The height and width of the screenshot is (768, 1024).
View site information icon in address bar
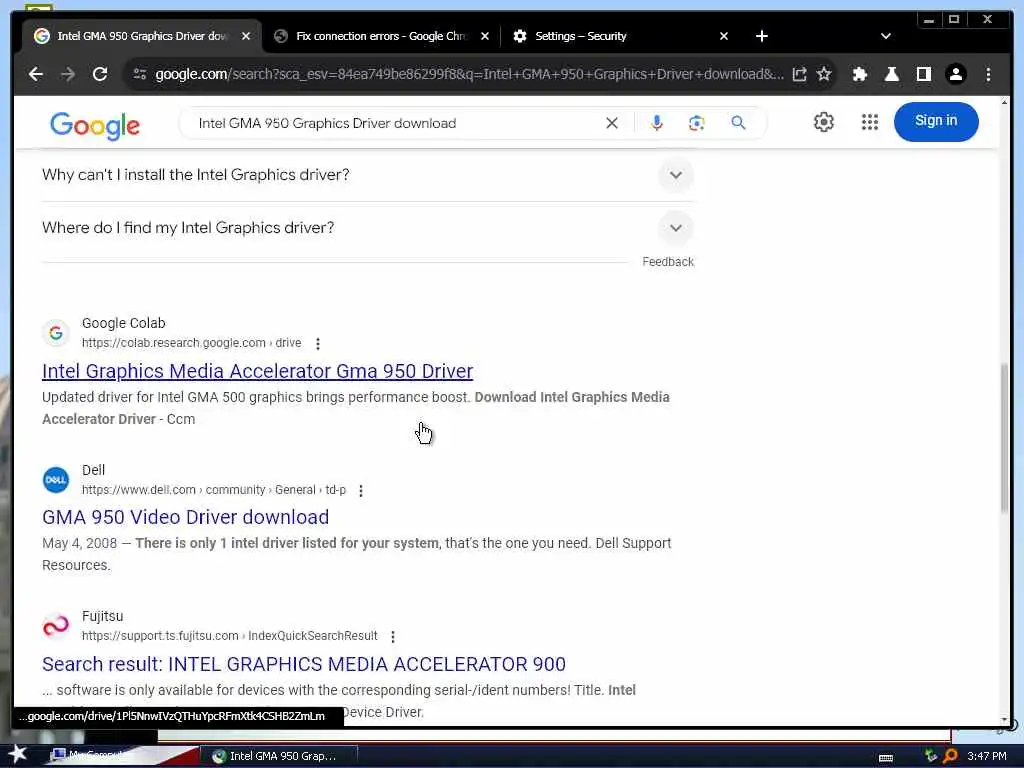click(x=140, y=74)
